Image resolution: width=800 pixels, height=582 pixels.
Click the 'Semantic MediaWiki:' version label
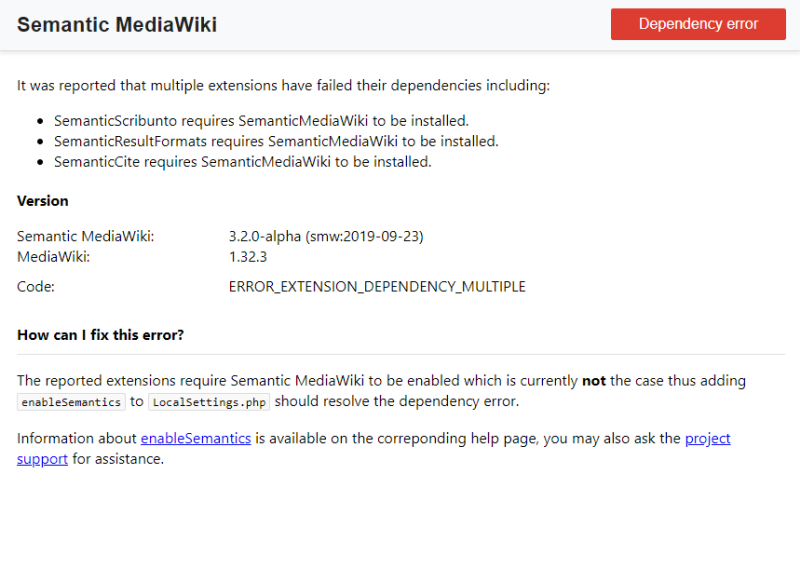coord(86,236)
